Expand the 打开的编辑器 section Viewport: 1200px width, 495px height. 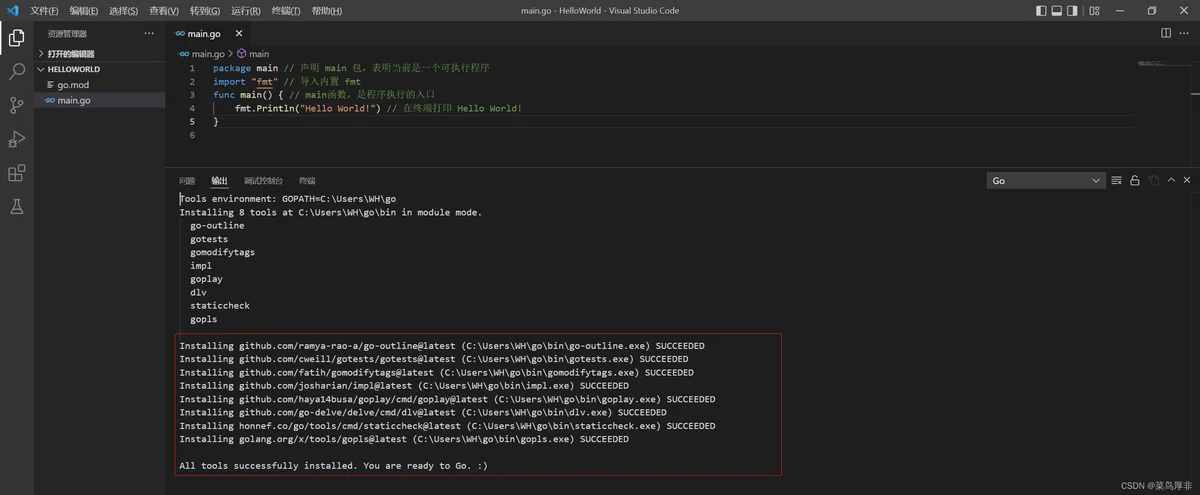point(99,53)
